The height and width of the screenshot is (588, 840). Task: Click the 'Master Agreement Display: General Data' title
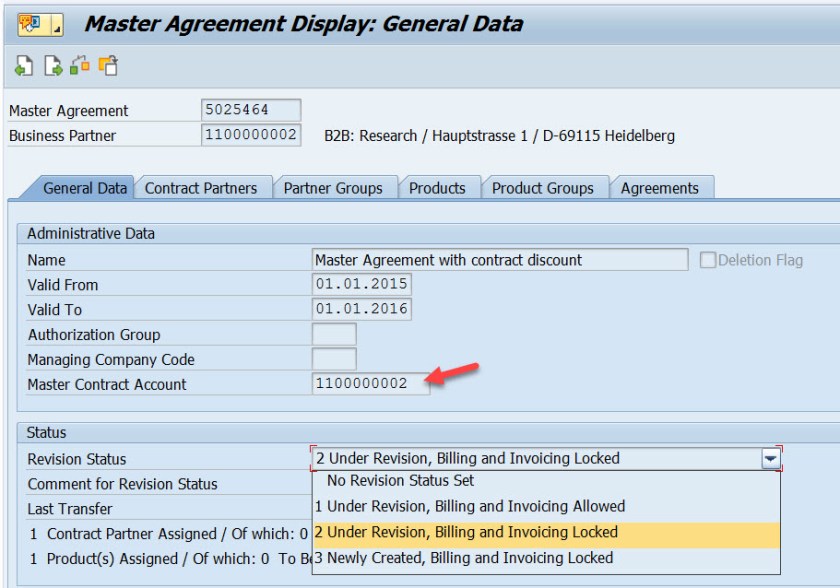tap(304, 24)
